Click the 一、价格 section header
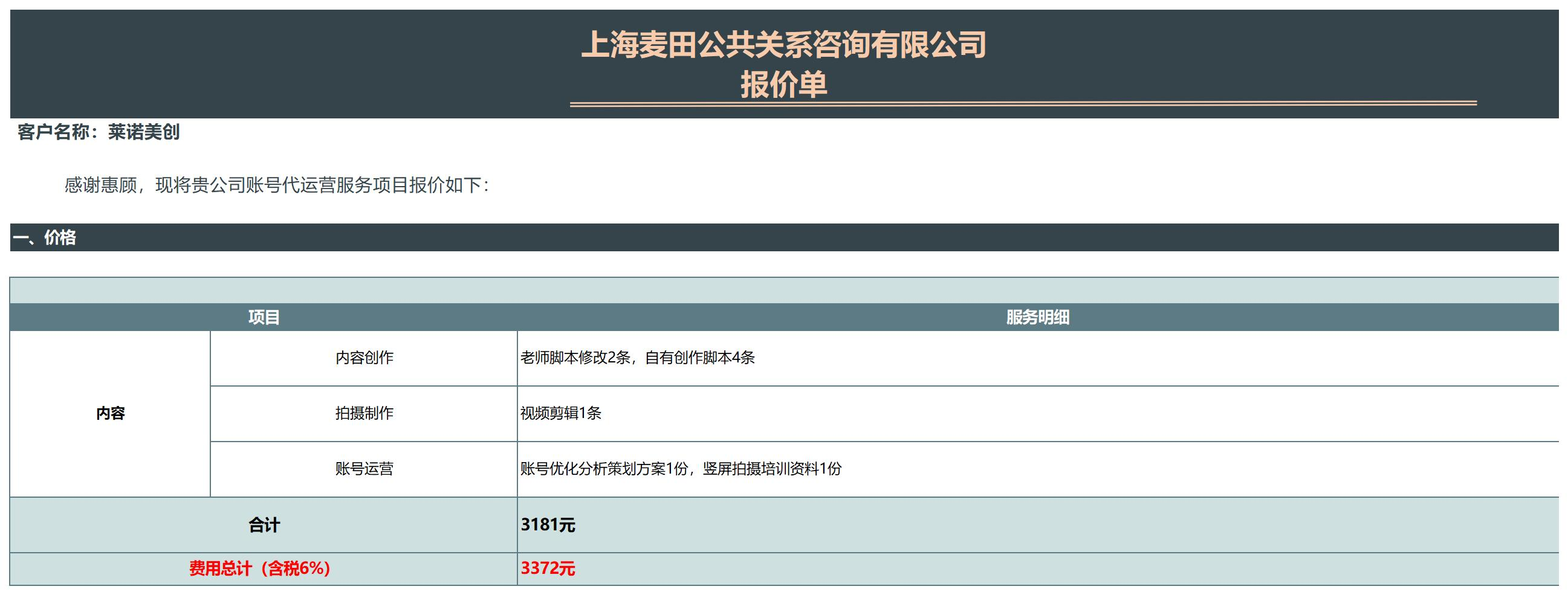1568x595 pixels. click(x=45, y=237)
